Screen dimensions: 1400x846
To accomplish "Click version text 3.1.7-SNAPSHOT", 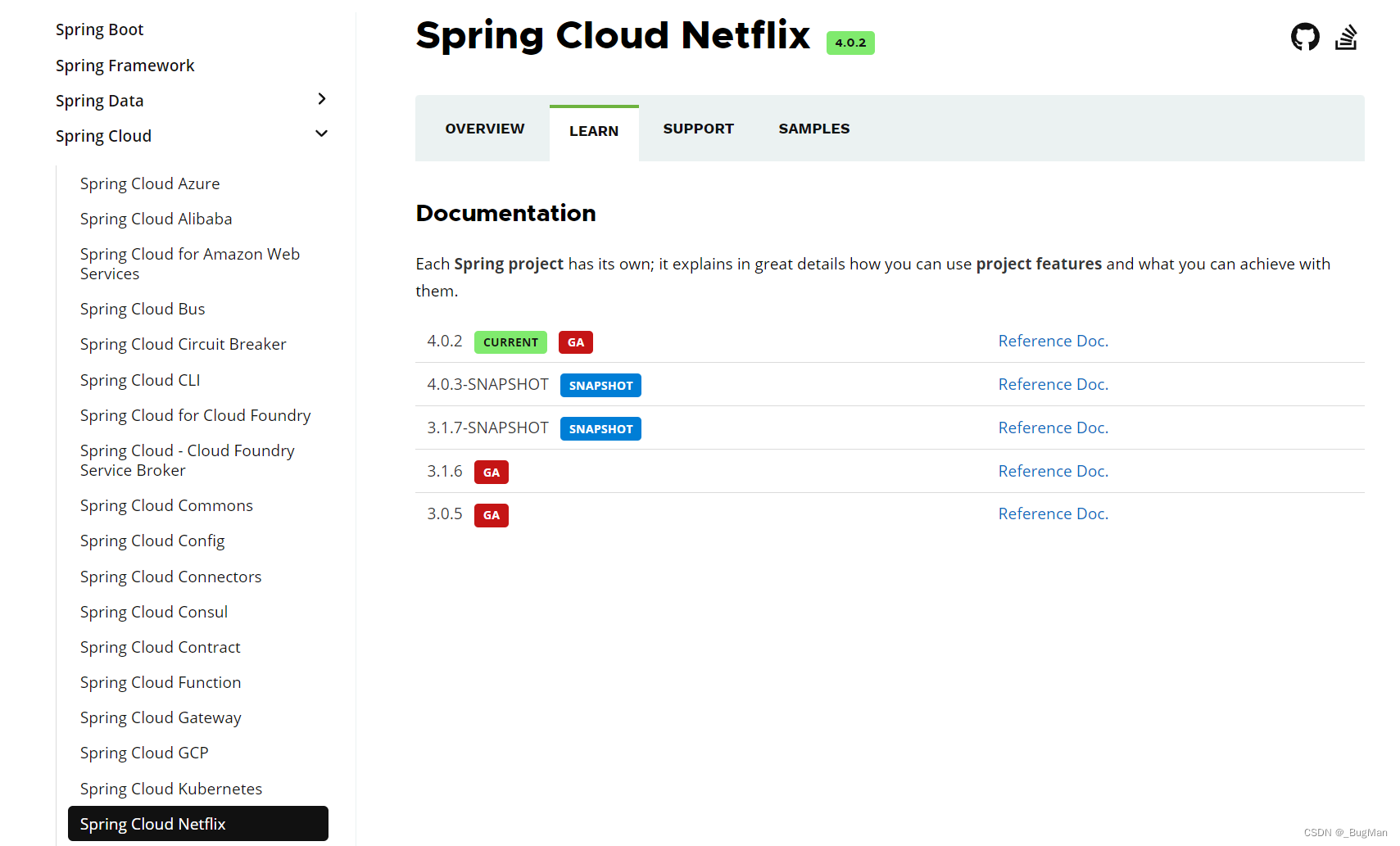I will coord(487,428).
